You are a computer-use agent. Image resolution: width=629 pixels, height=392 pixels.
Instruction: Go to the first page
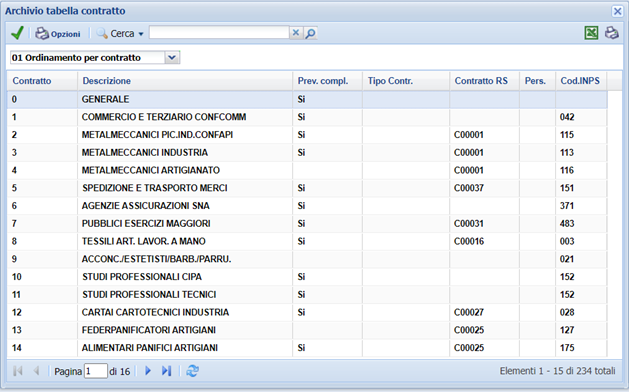[18, 371]
